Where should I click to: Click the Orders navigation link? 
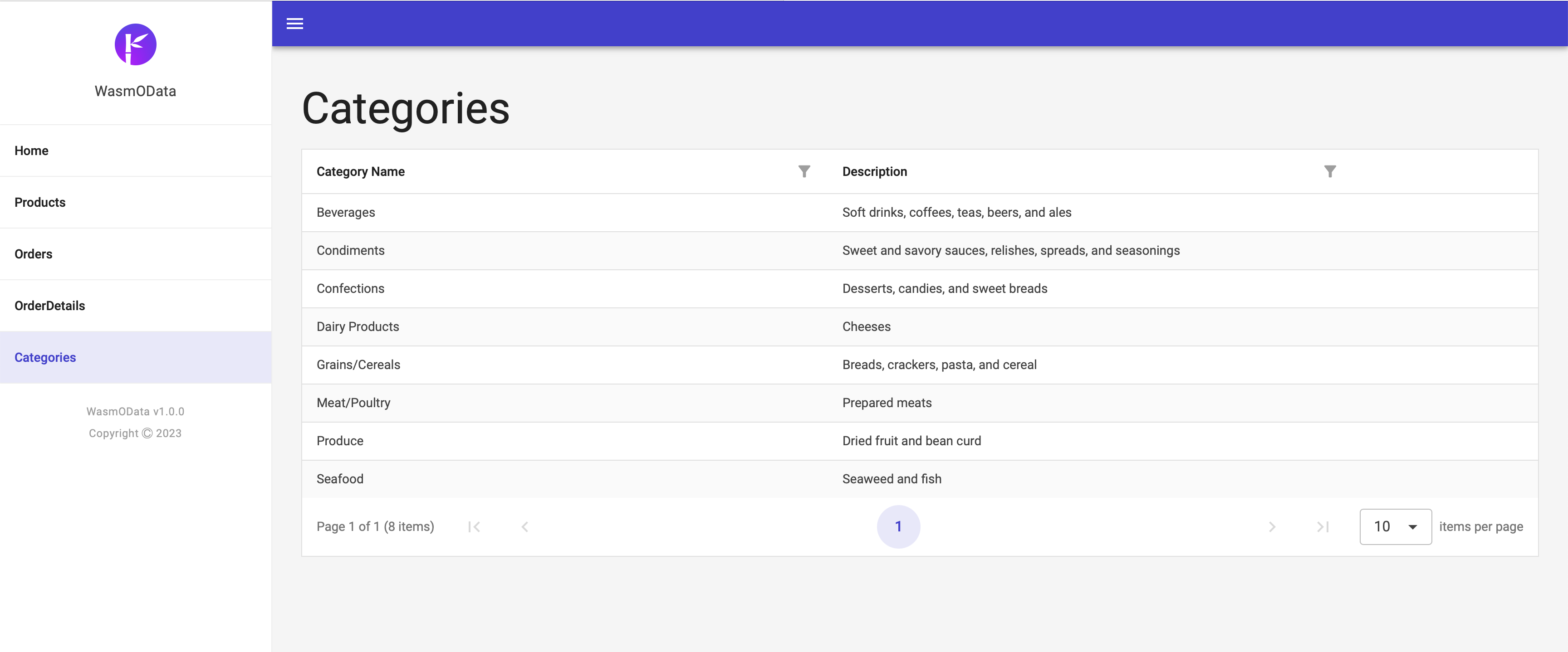(x=32, y=253)
